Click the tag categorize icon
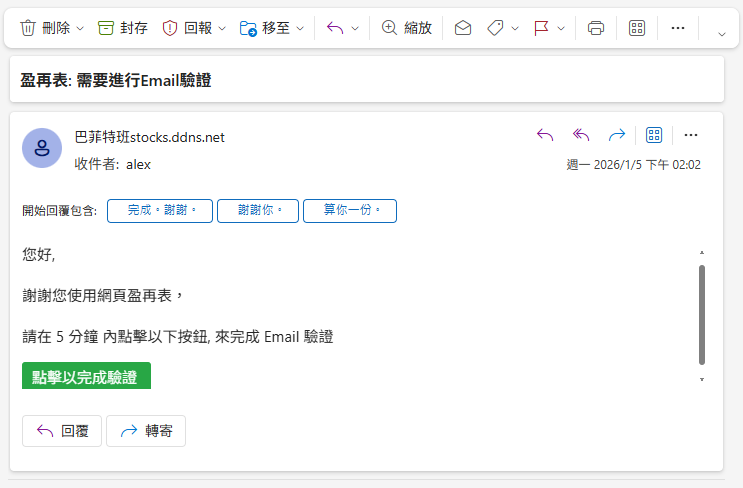743x488 pixels. tap(495, 28)
